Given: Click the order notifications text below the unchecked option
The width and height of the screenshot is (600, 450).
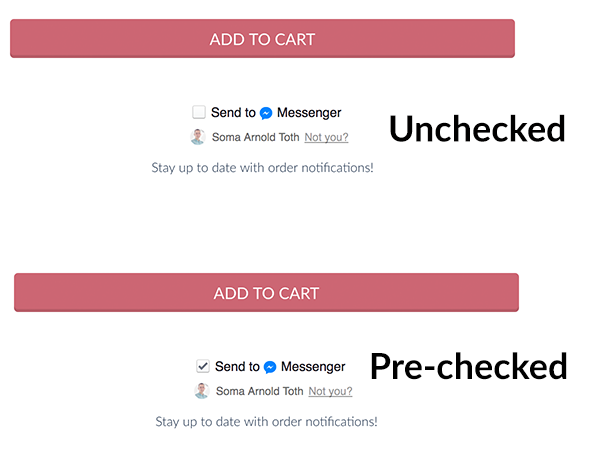Looking at the screenshot, I should pyautogui.click(x=262, y=168).
